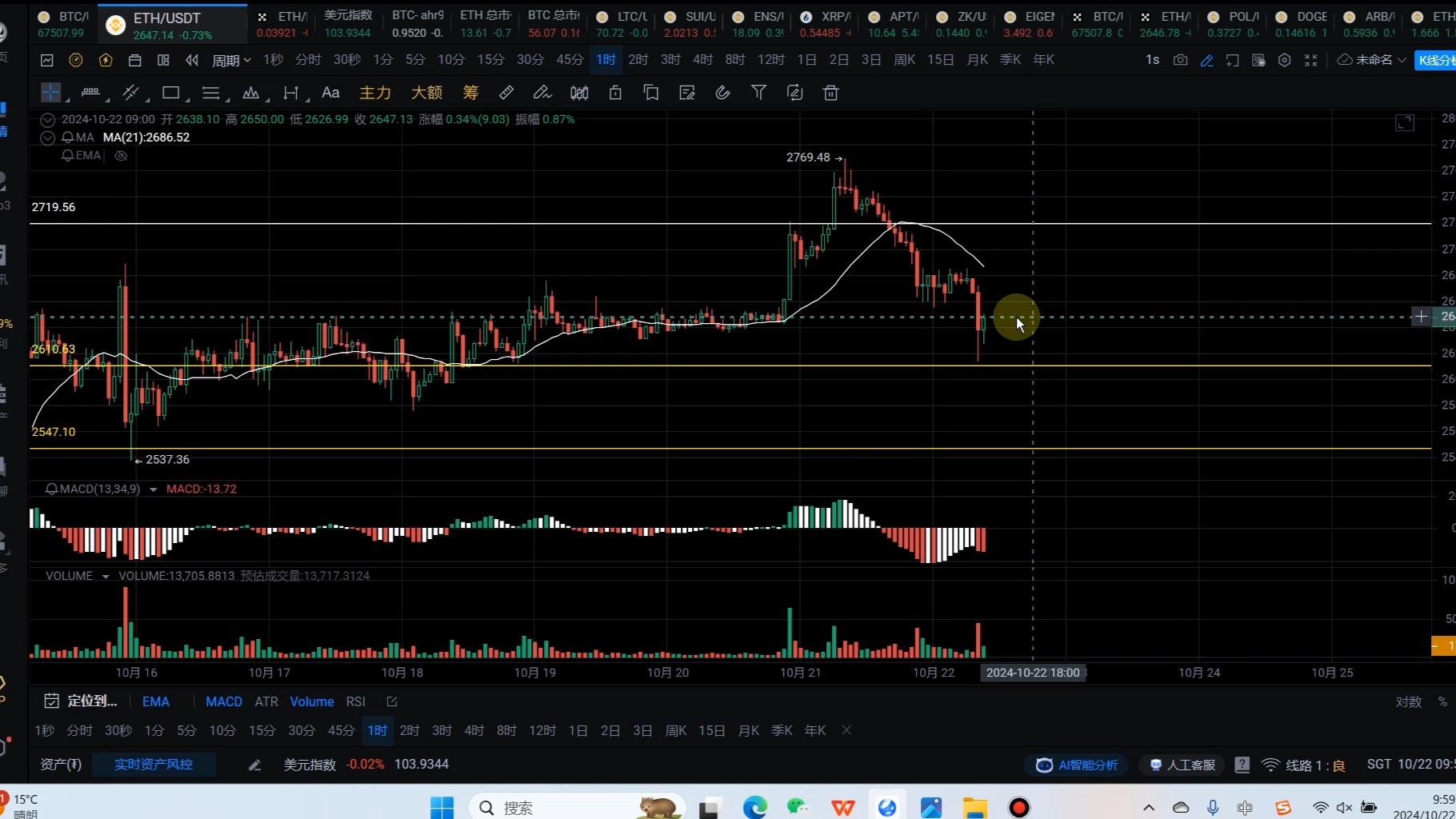Select the 1日 timeframe in top bar

807,60
